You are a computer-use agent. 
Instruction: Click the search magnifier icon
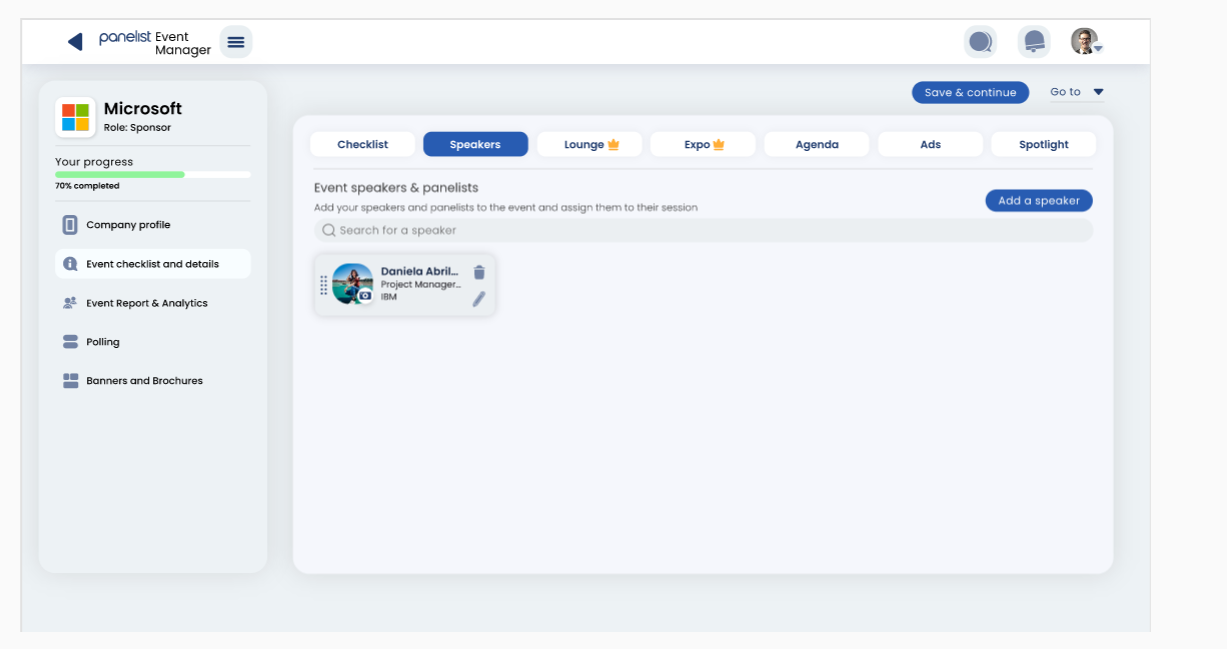pyautogui.click(x=328, y=230)
